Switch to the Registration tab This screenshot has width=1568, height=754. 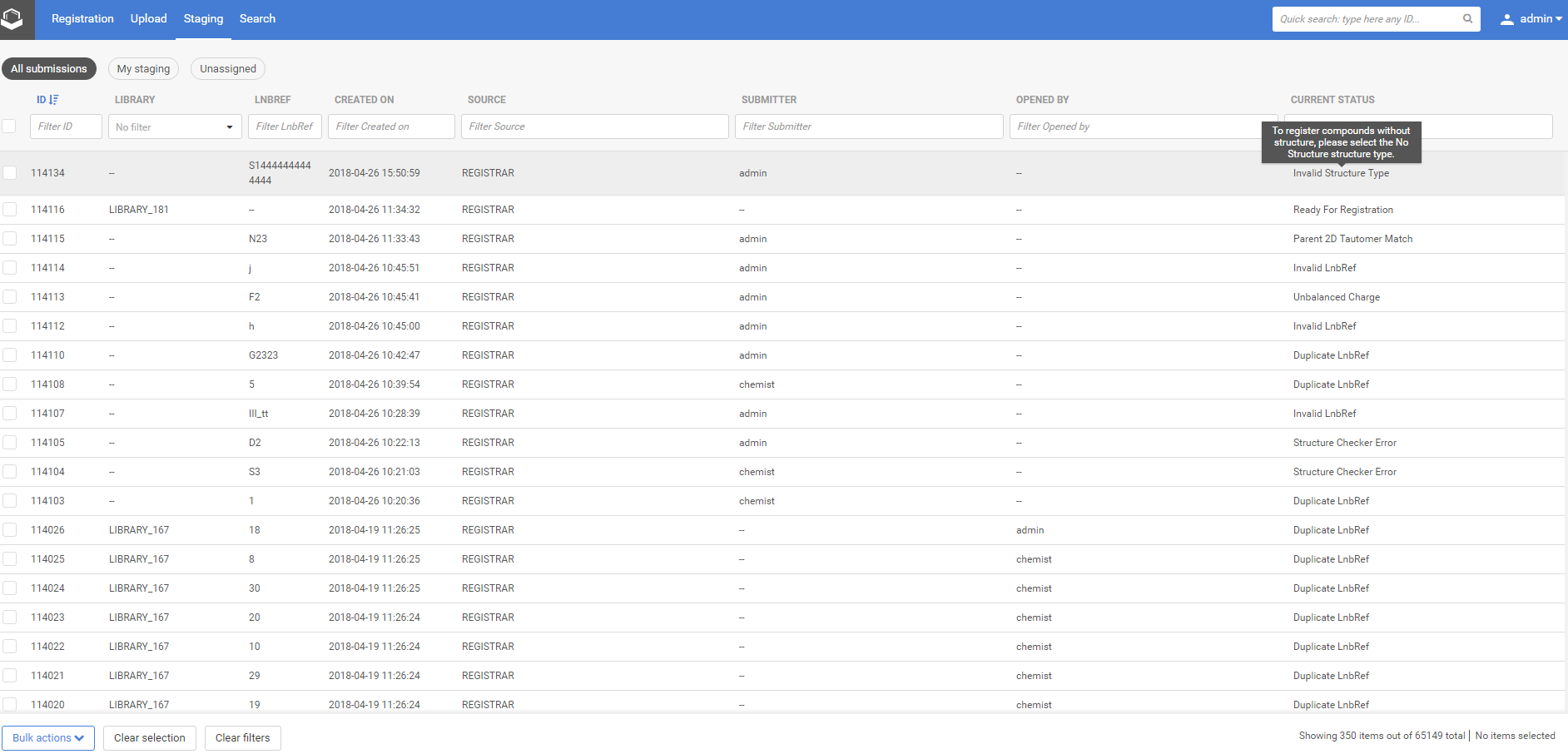[x=82, y=19]
